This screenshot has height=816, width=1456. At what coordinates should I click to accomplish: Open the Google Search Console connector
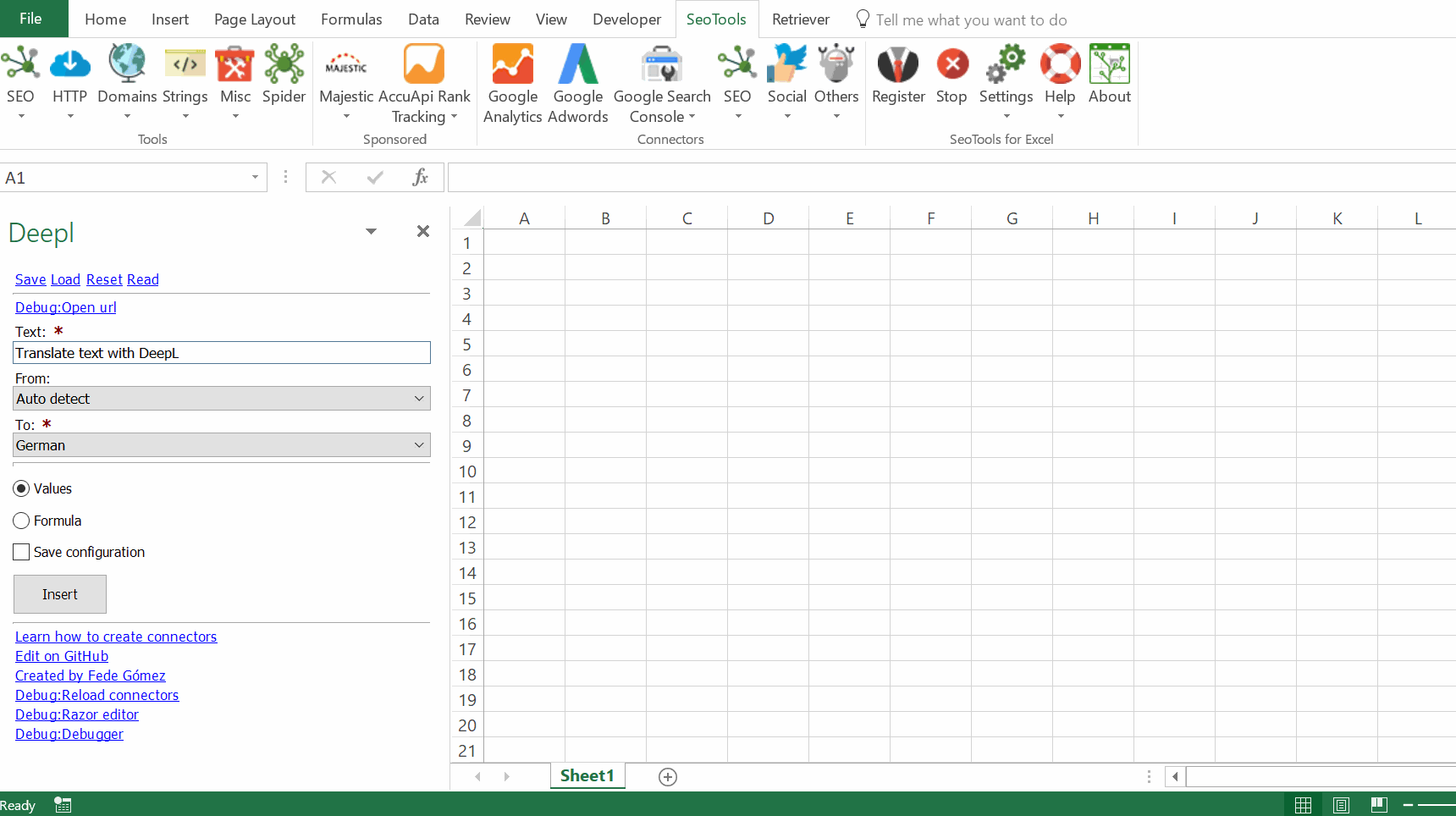coord(662,64)
